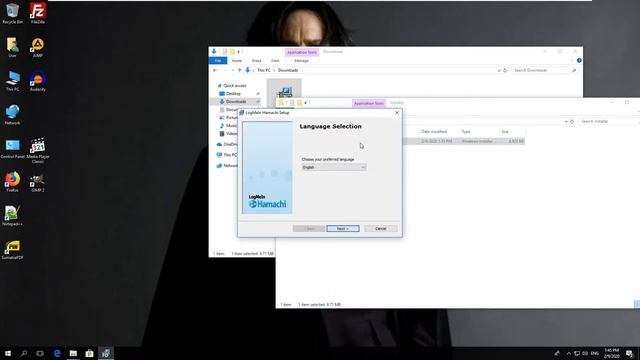
Task: Switch to Manage ribbon tab in Downloads
Action: coord(302,60)
